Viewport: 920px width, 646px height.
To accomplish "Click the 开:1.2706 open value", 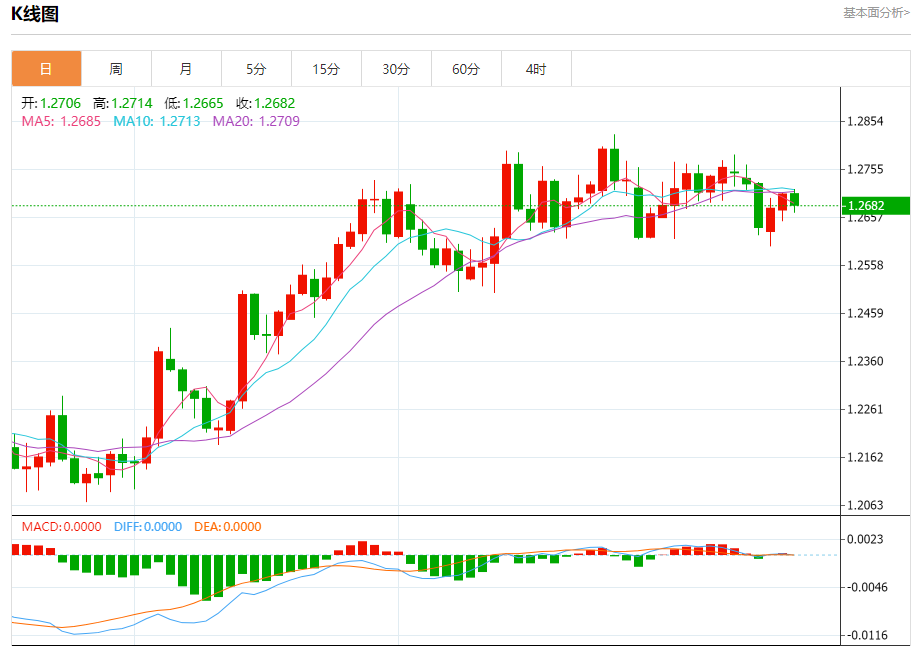I will pyautogui.click(x=51, y=103).
